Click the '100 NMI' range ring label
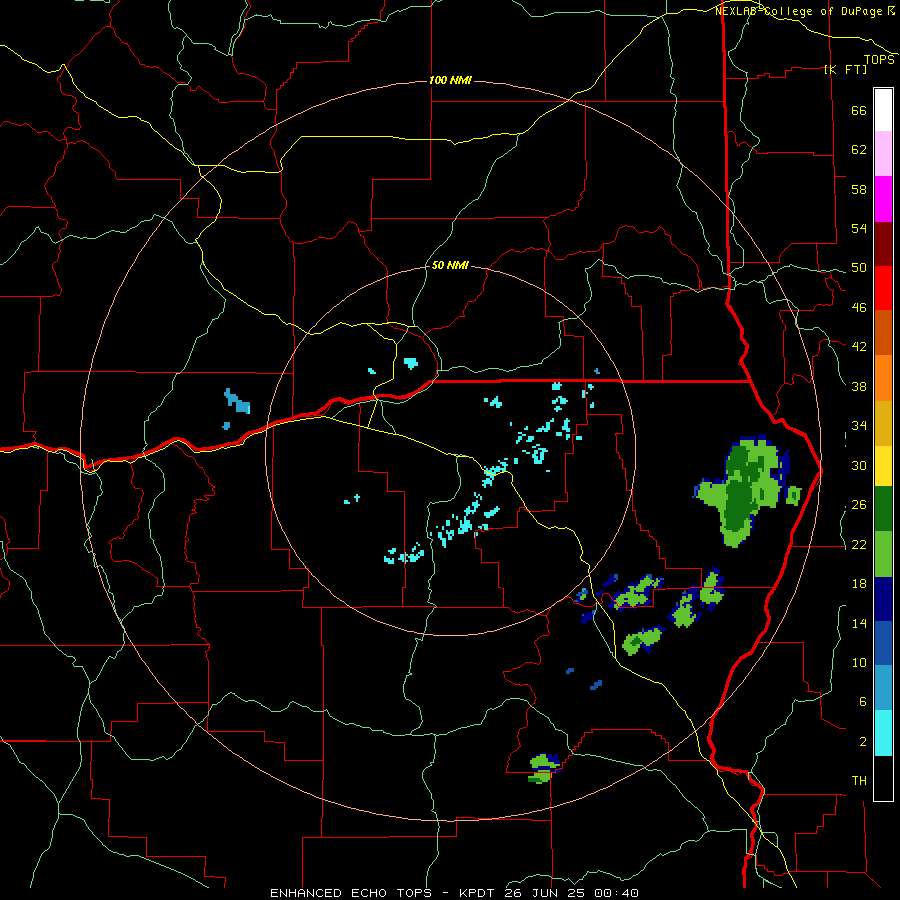900x900 pixels. click(x=450, y=80)
